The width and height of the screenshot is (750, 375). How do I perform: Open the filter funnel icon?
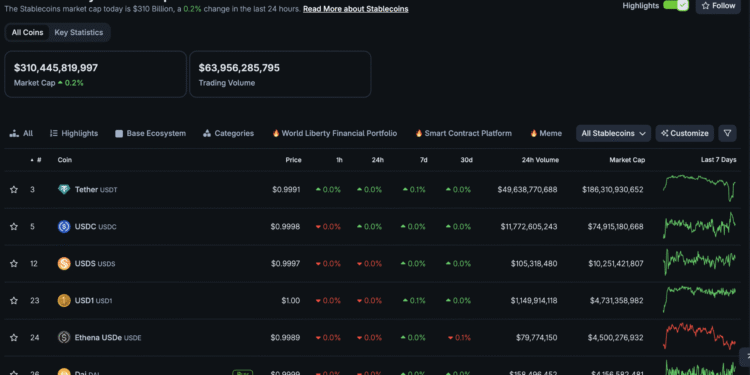tap(727, 133)
